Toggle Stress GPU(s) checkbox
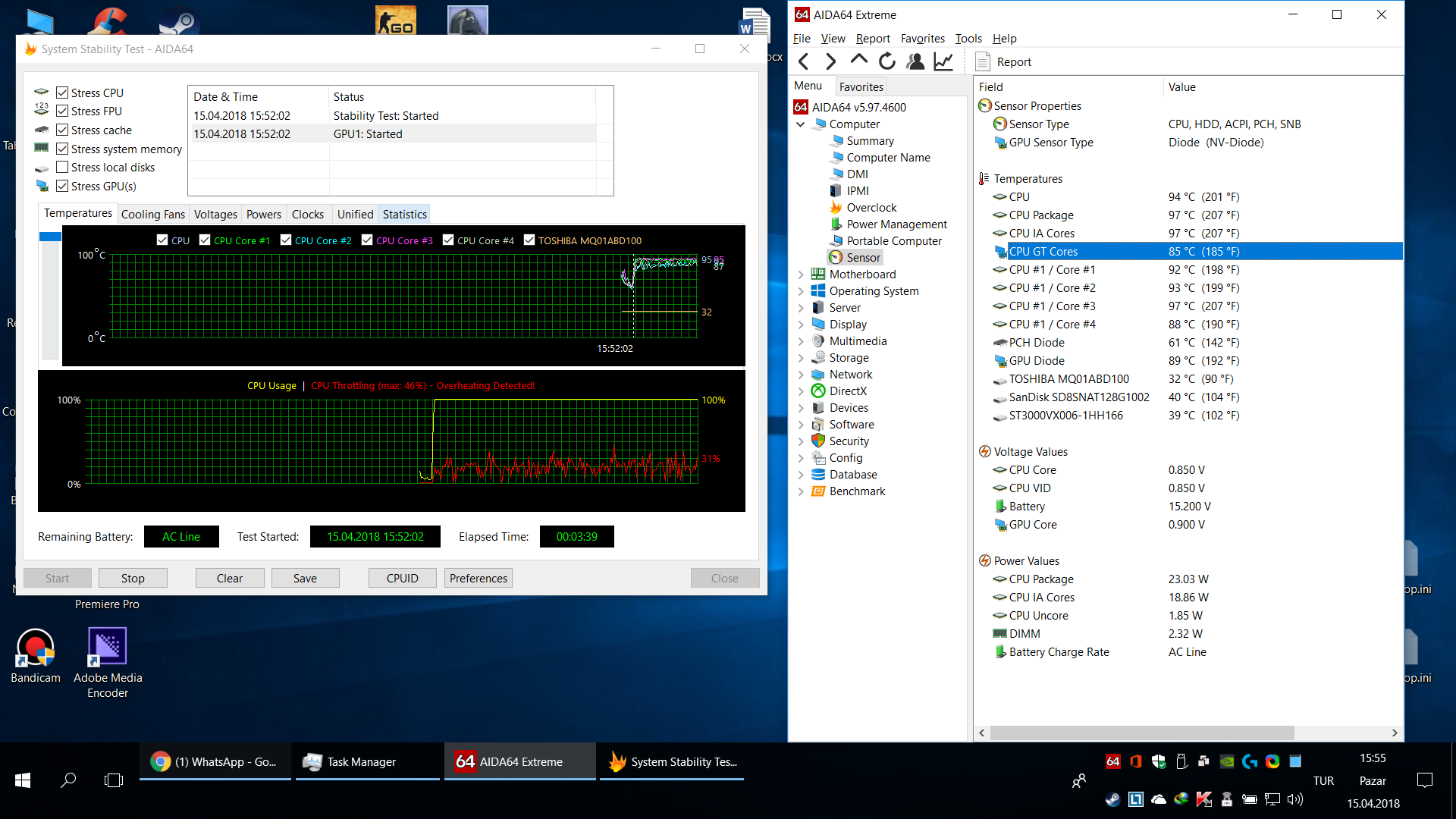This screenshot has width=1456, height=819. tap(62, 186)
